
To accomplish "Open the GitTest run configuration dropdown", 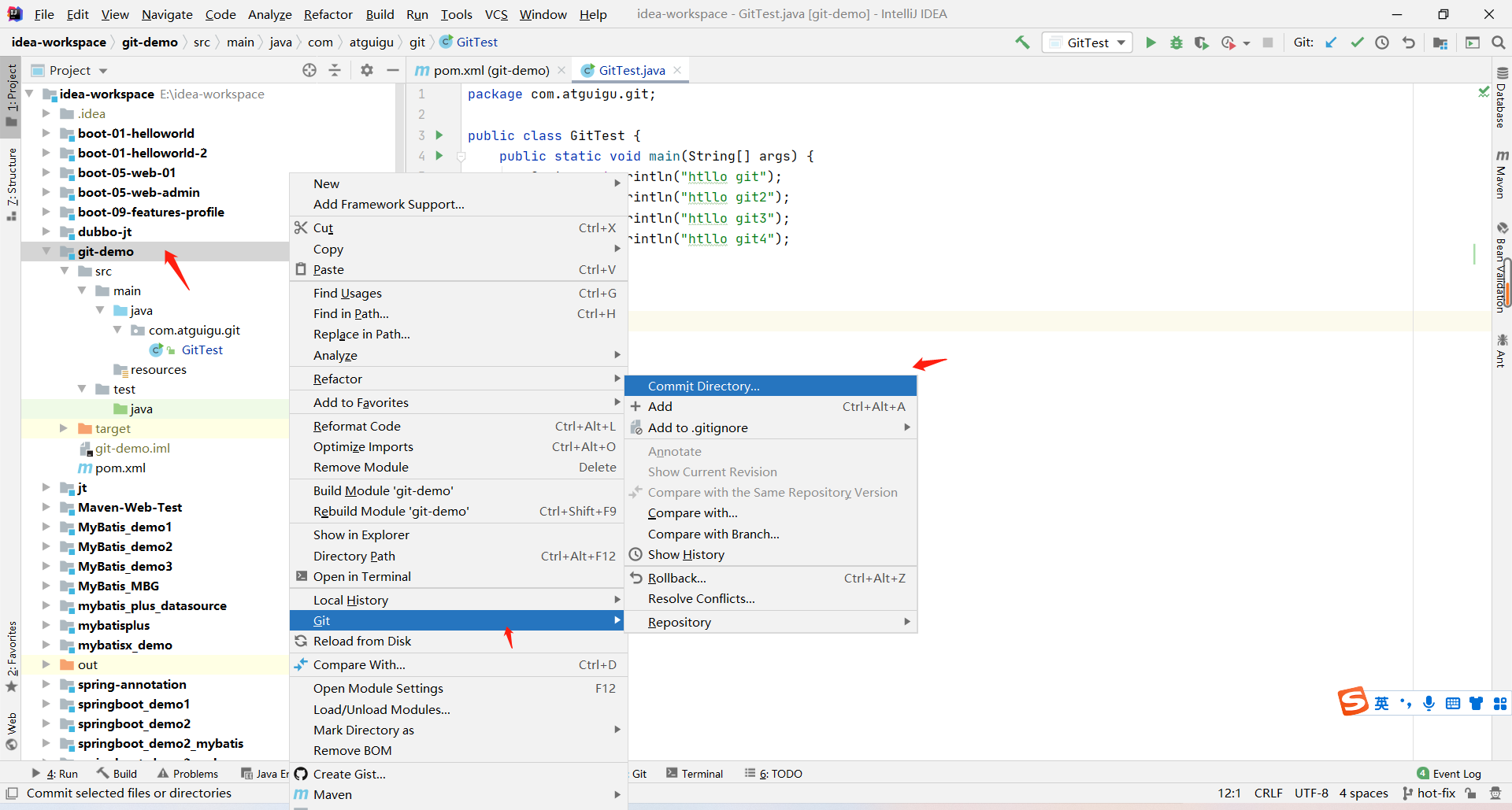I will coord(1088,43).
